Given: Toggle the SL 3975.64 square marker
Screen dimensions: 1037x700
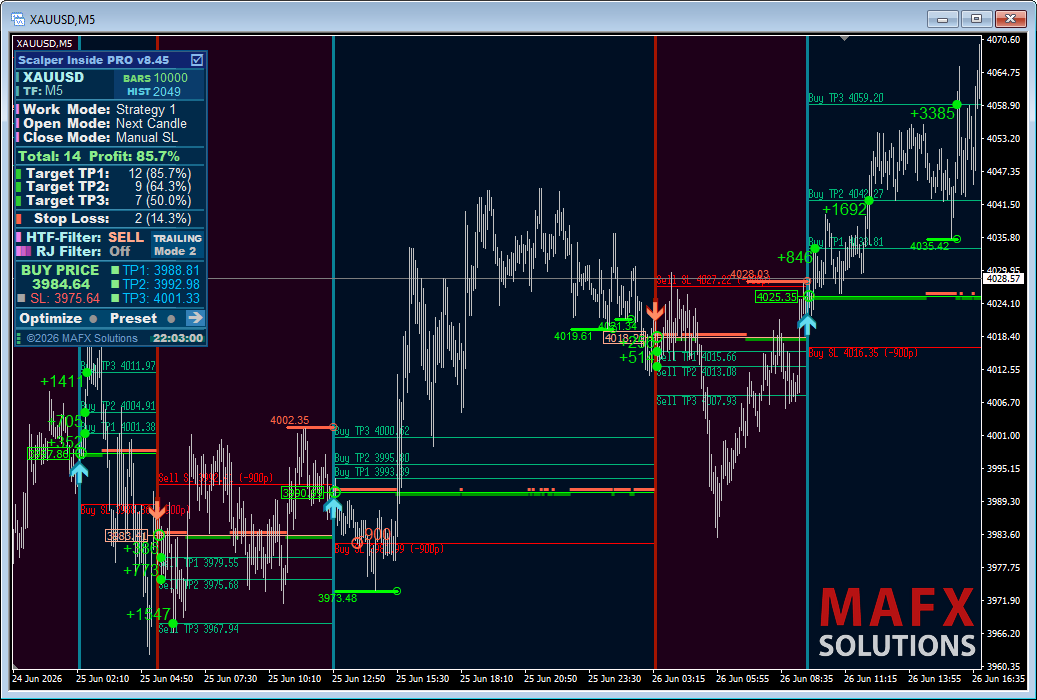Looking at the screenshot, I should pyautogui.click(x=22, y=298).
